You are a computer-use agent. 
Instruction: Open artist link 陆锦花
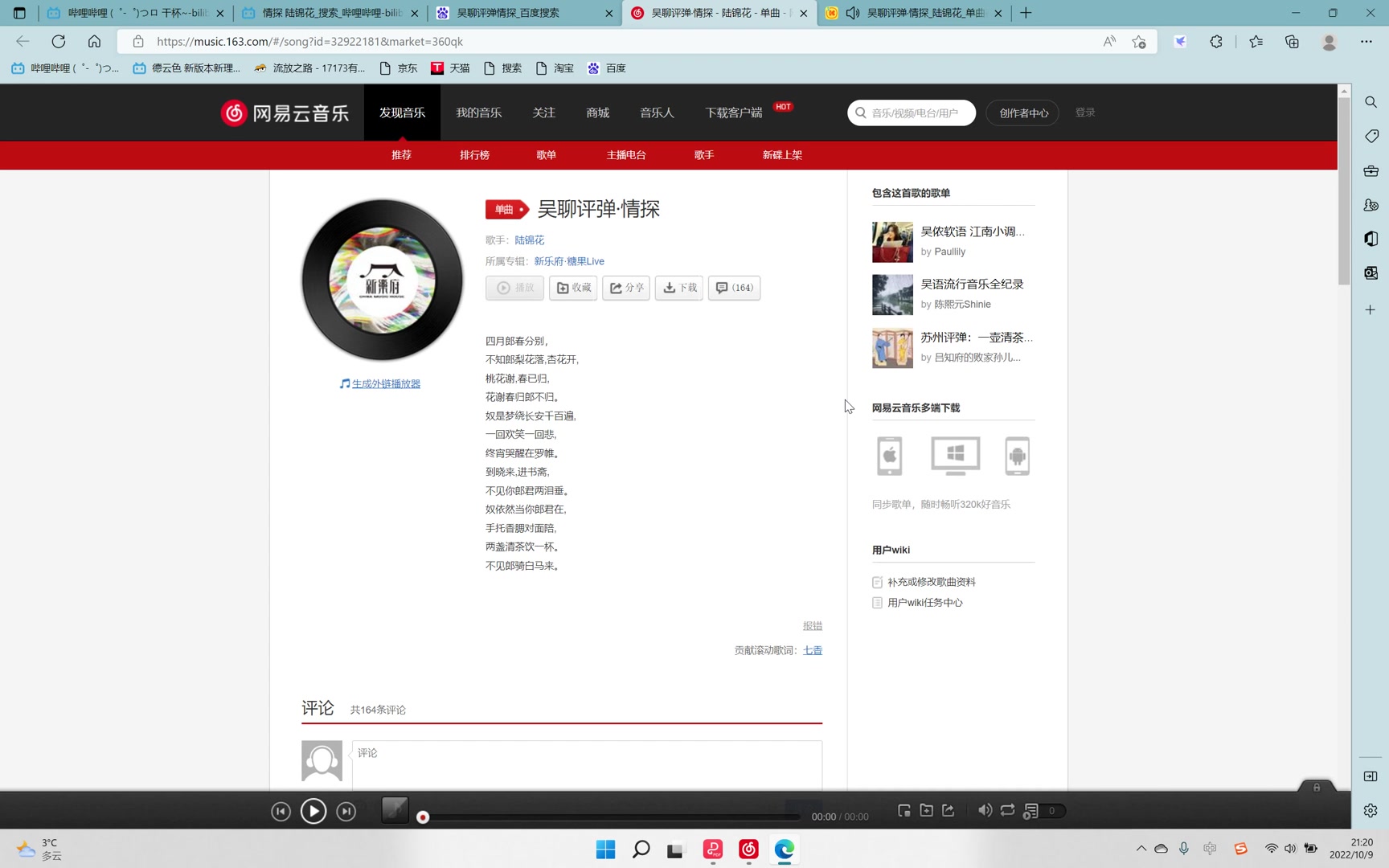(530, 240)
